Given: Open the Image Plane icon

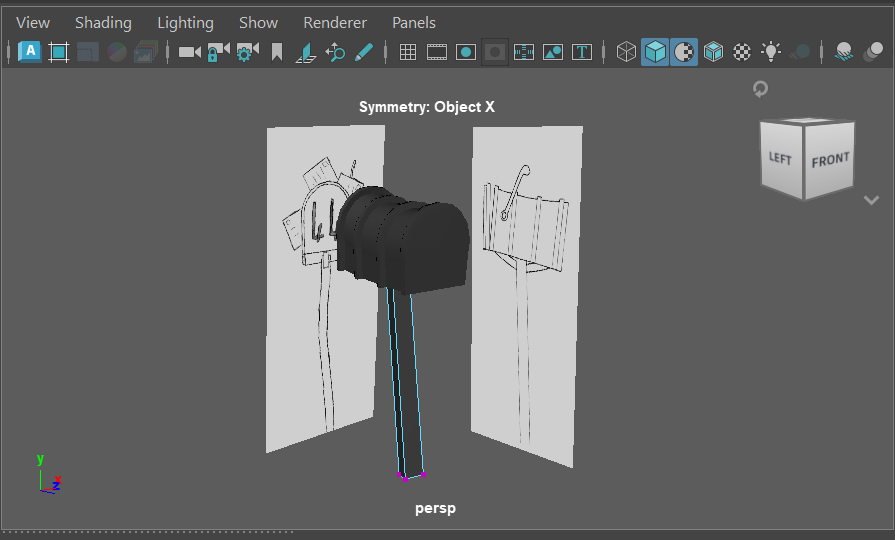Looking at the screenshot, I should [306, 52].
